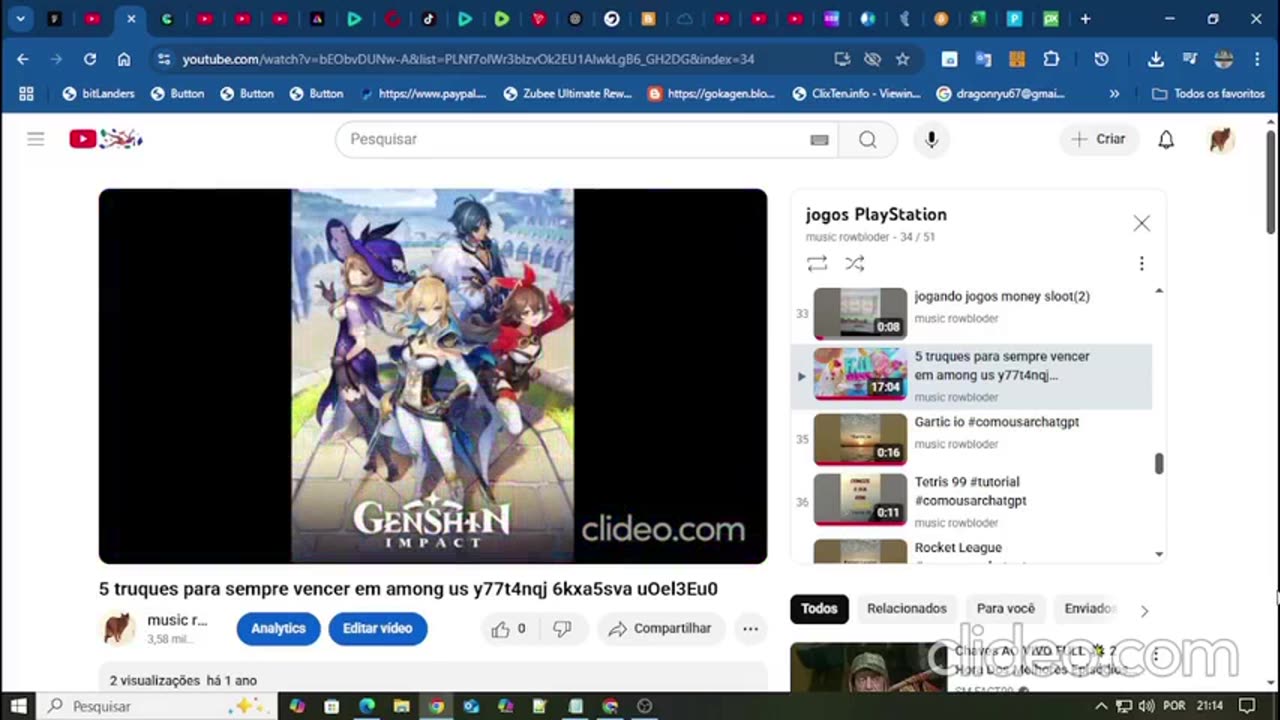
Task: Go to the YouTube home logo
Action: click(106, 139)
